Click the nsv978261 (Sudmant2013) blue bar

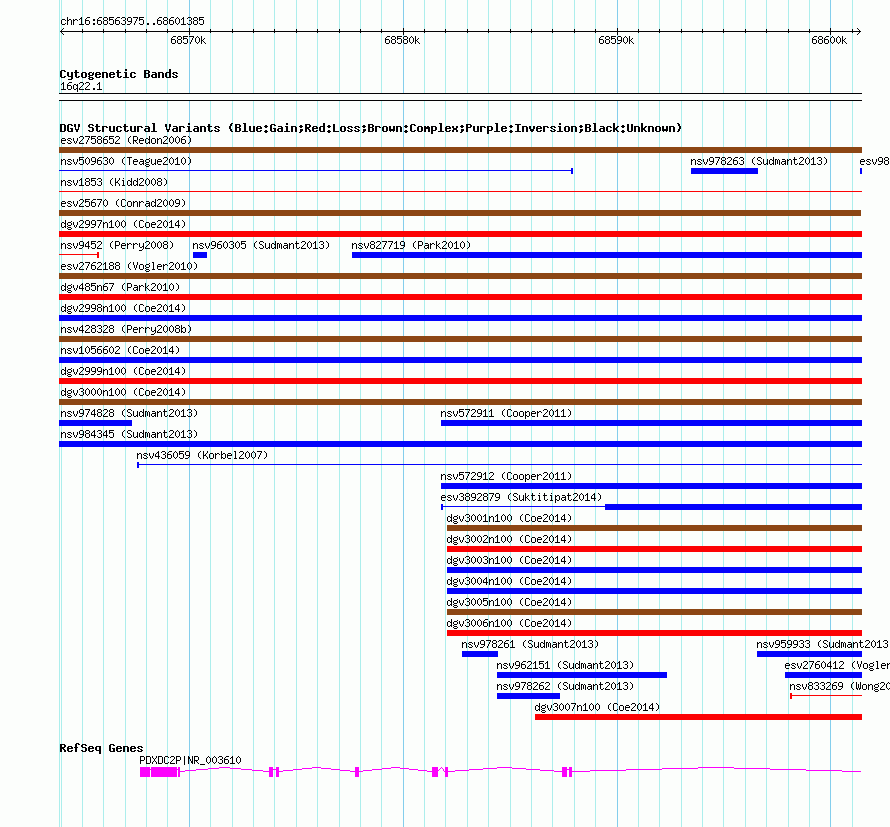(480, 654)
